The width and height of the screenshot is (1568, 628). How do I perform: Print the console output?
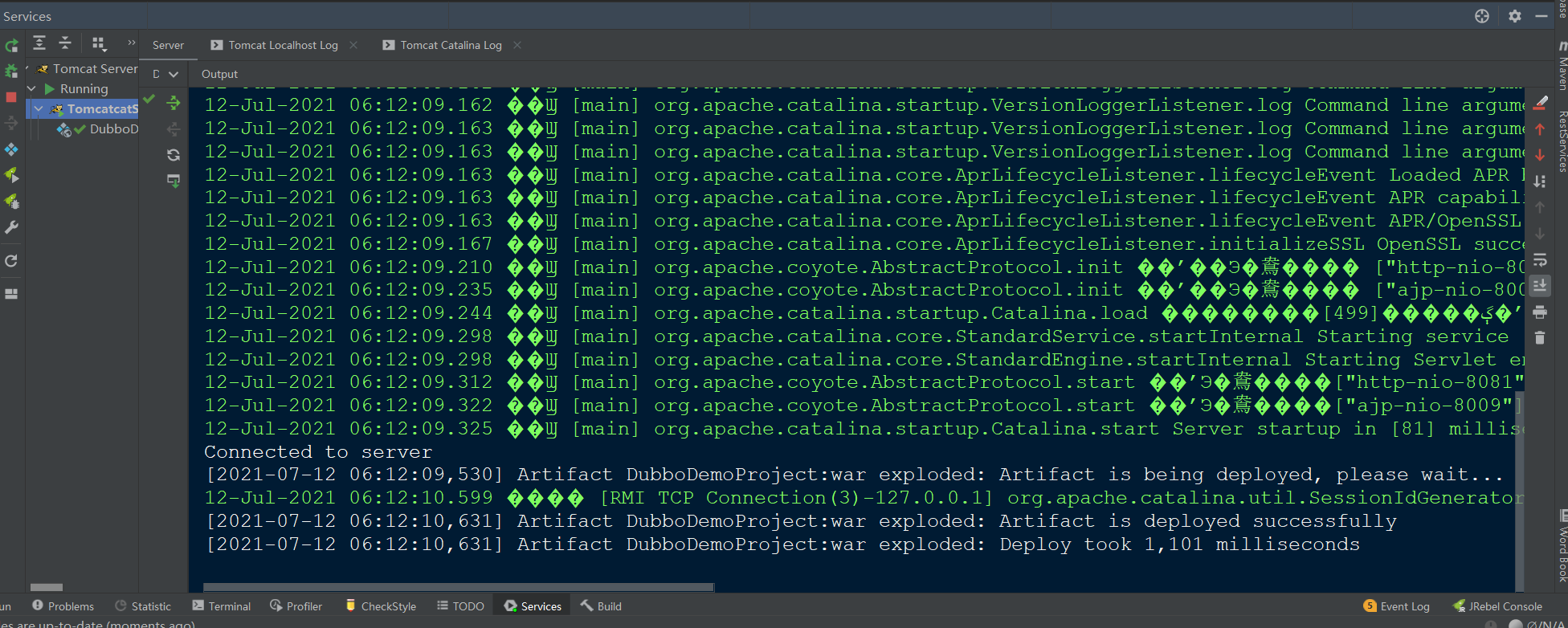pos(1540,312)
